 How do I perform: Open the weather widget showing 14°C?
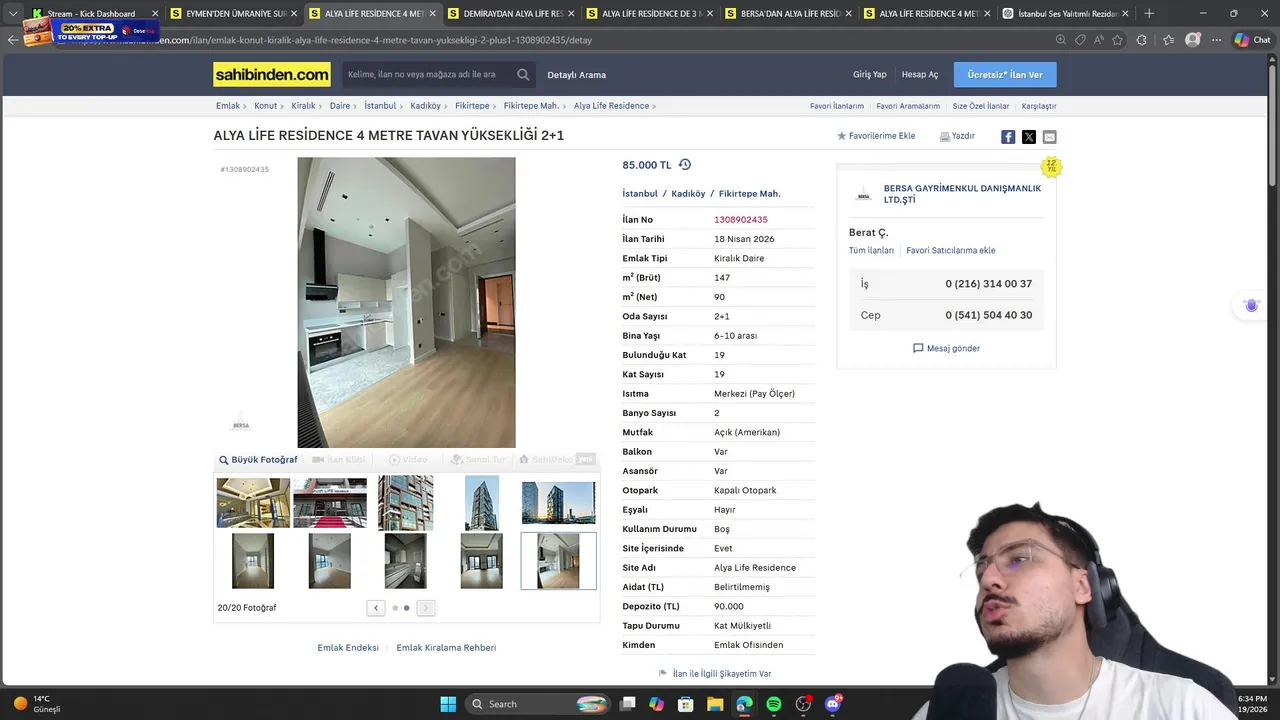pyautogui.click(x=37, y=704)
